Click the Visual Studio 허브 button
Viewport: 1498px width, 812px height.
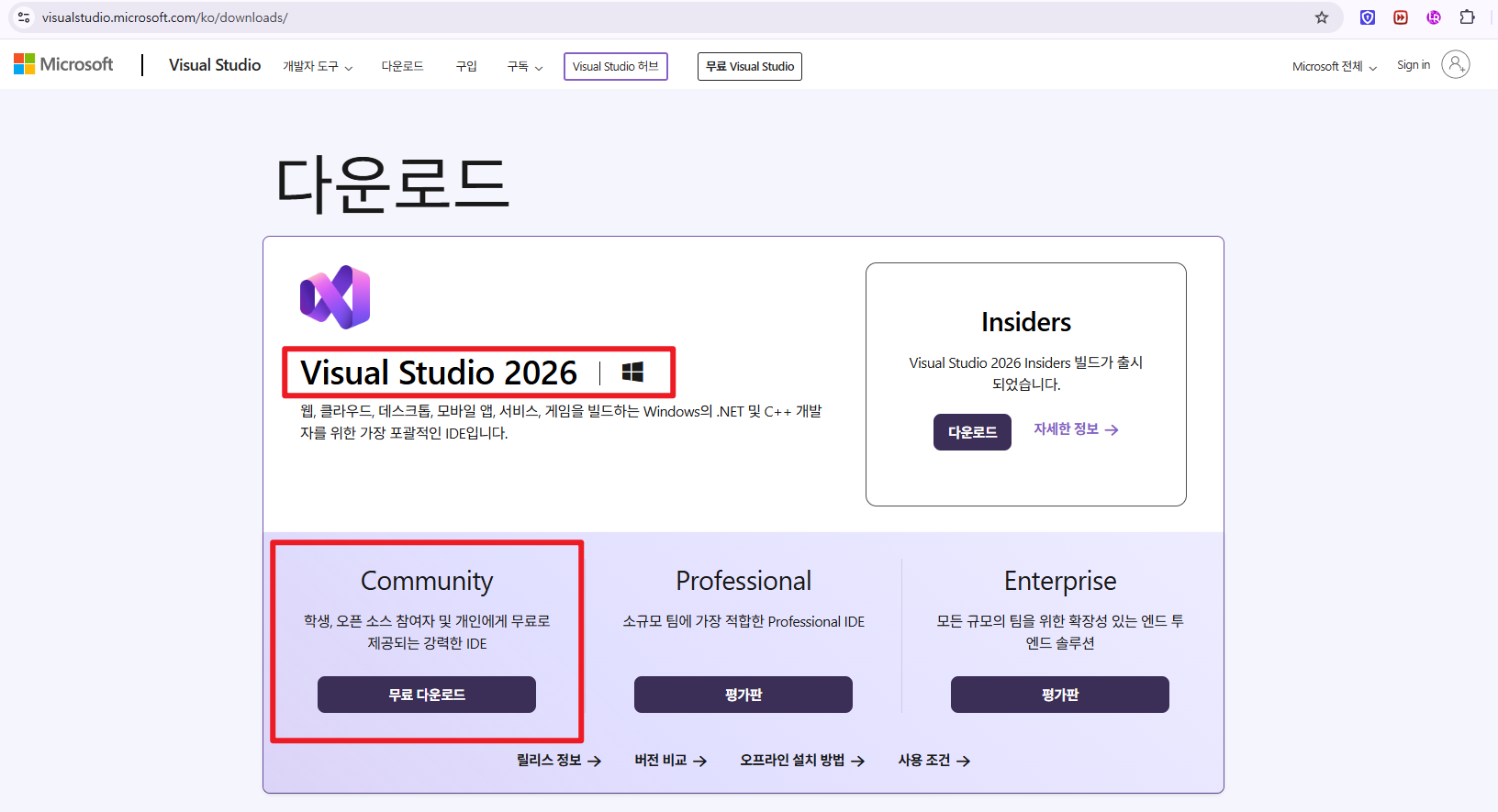[x=616, y=66]
